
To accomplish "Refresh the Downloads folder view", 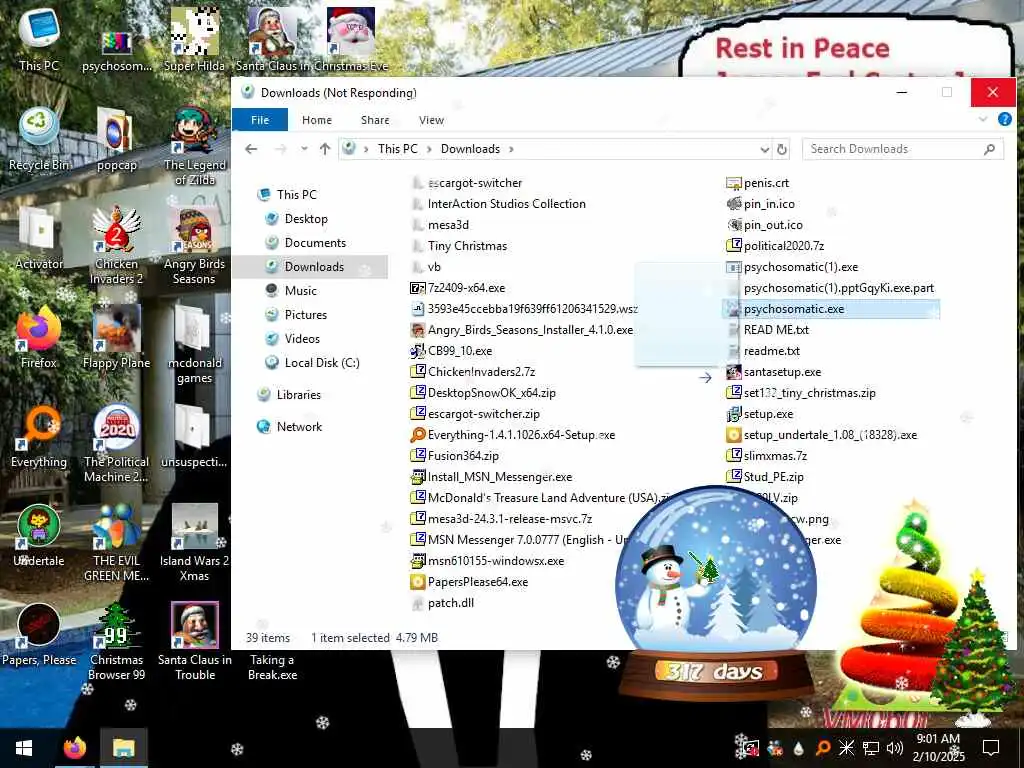I will pyautogui.click(x=782, y=149).
